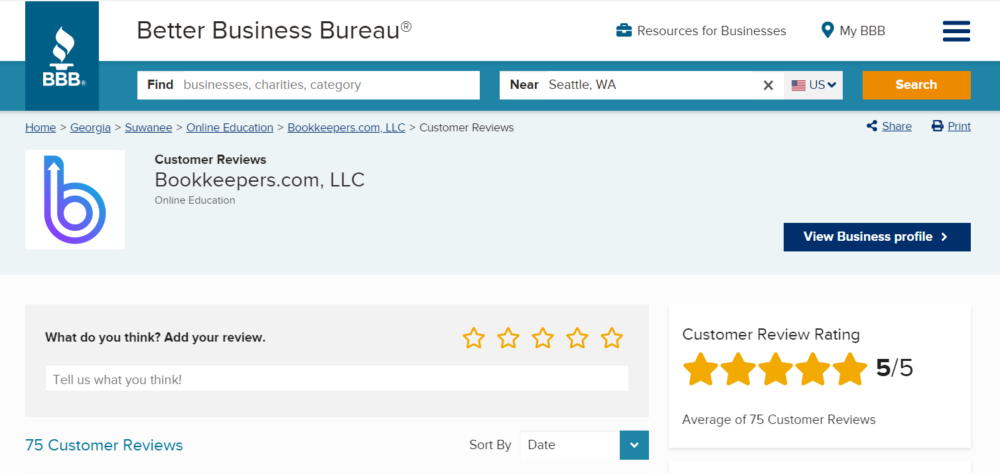This screenshot has height=473, width=1000.
Task: Click the location pin icon for My BBB
Action: (x=827, y=30)
